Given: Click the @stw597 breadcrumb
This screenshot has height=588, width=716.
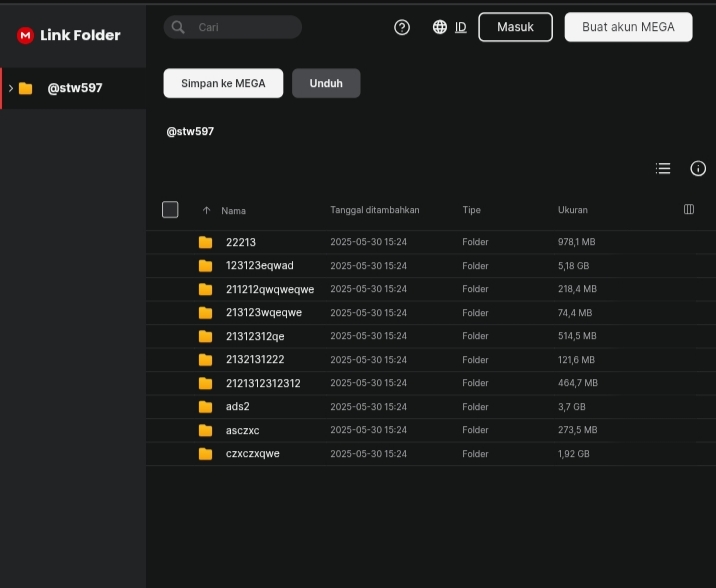Looking at the screenshot, I should 190,131.
